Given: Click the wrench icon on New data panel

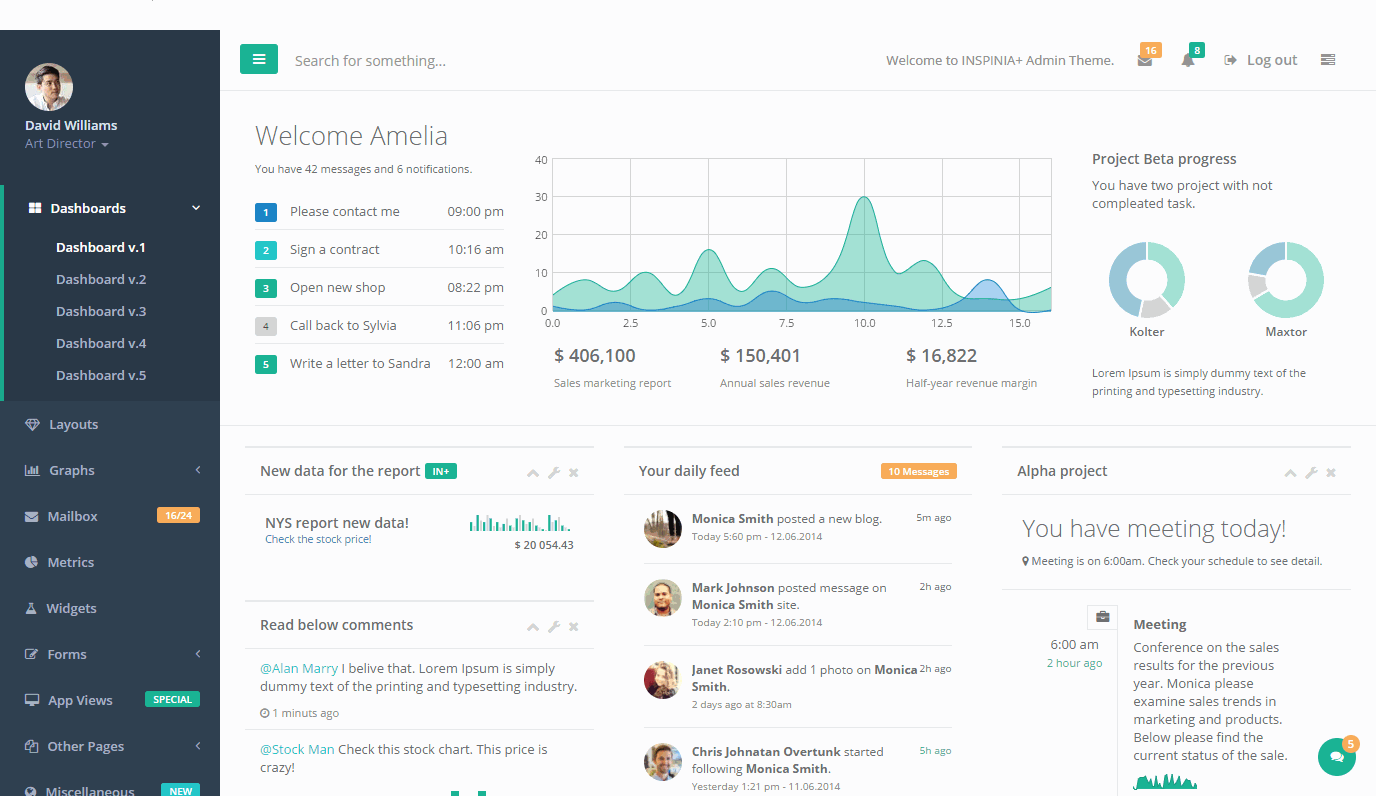Looking at the screenshot, I should pyautogui.click(x=553, y=472).
